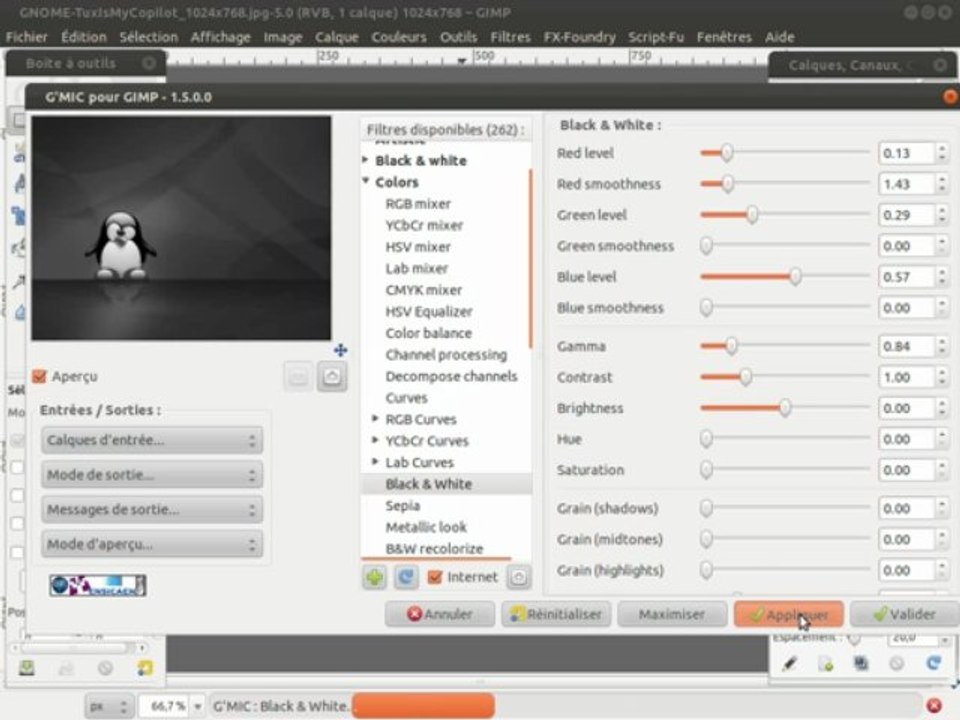Click the pencil edit icon in Calques panel
This screenshot has height=720, width=960.
click(x=790, y=664)
